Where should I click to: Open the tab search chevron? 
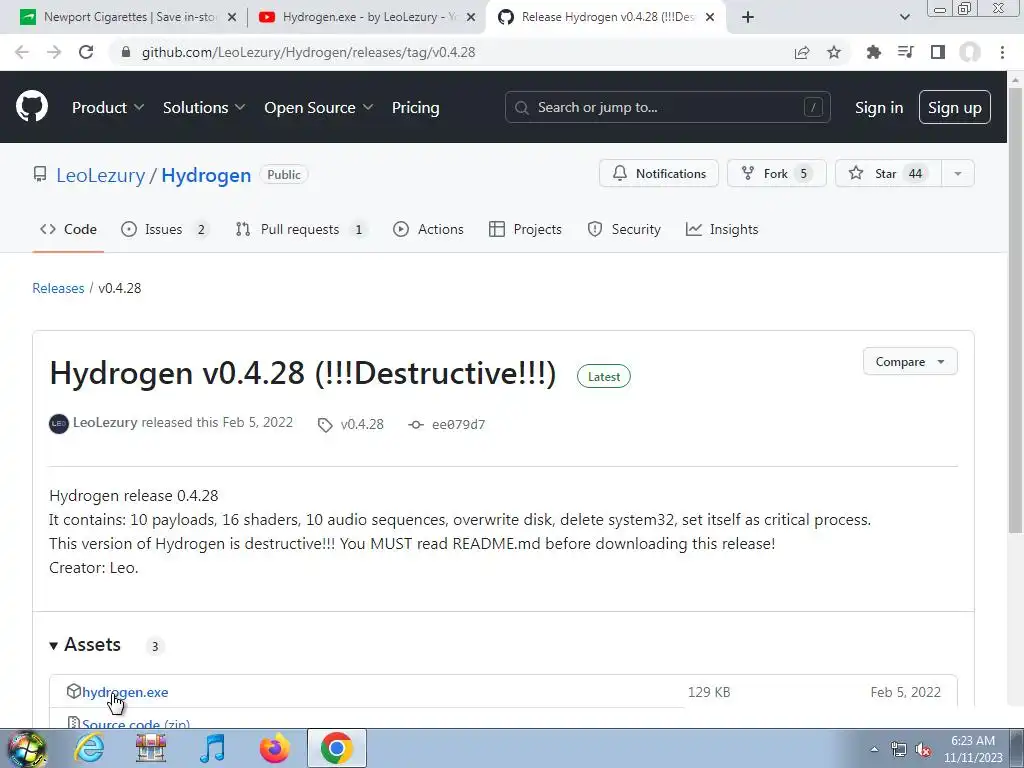click(904, 17)
